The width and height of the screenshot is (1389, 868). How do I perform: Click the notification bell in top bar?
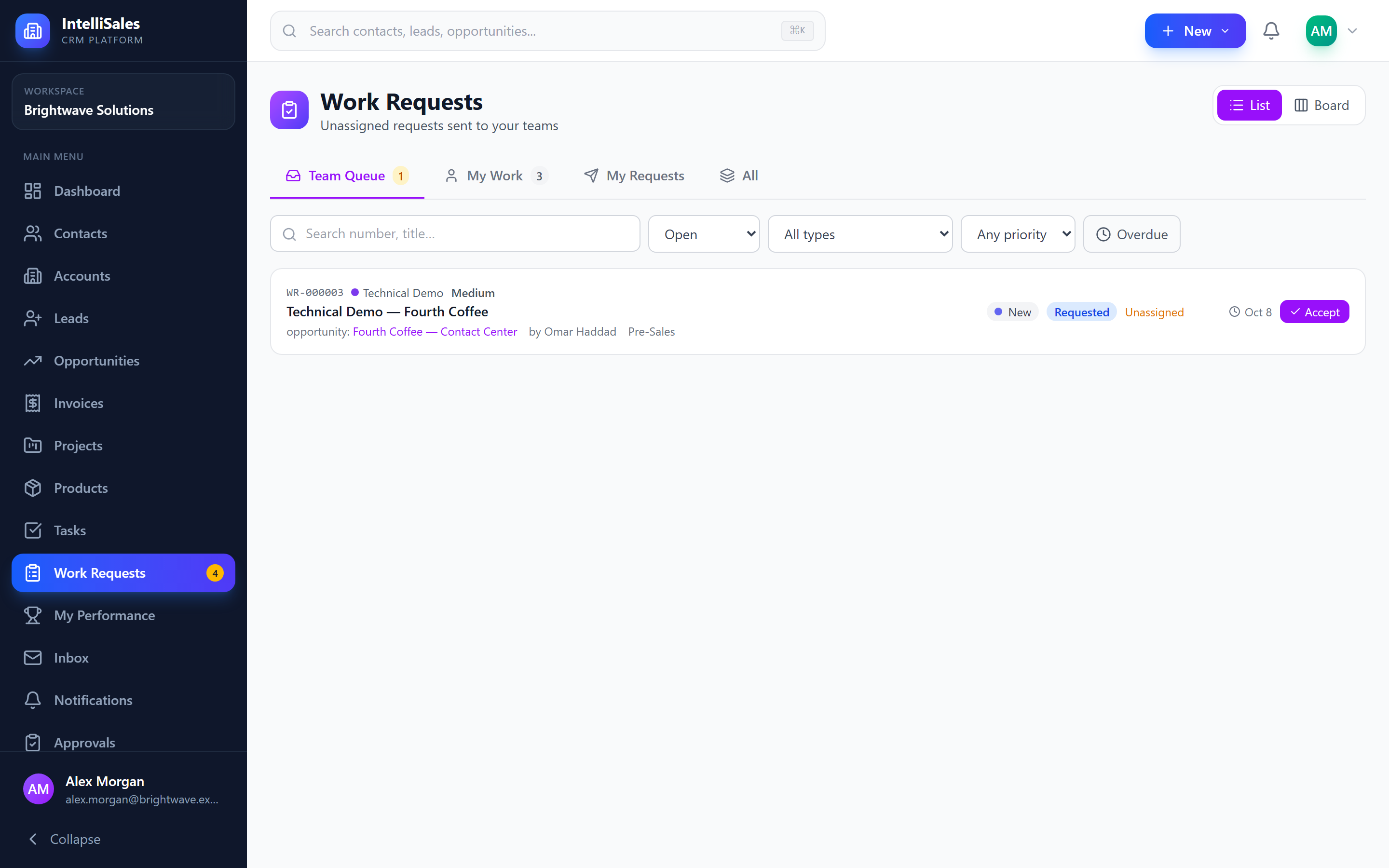(x=1271, y=31)
